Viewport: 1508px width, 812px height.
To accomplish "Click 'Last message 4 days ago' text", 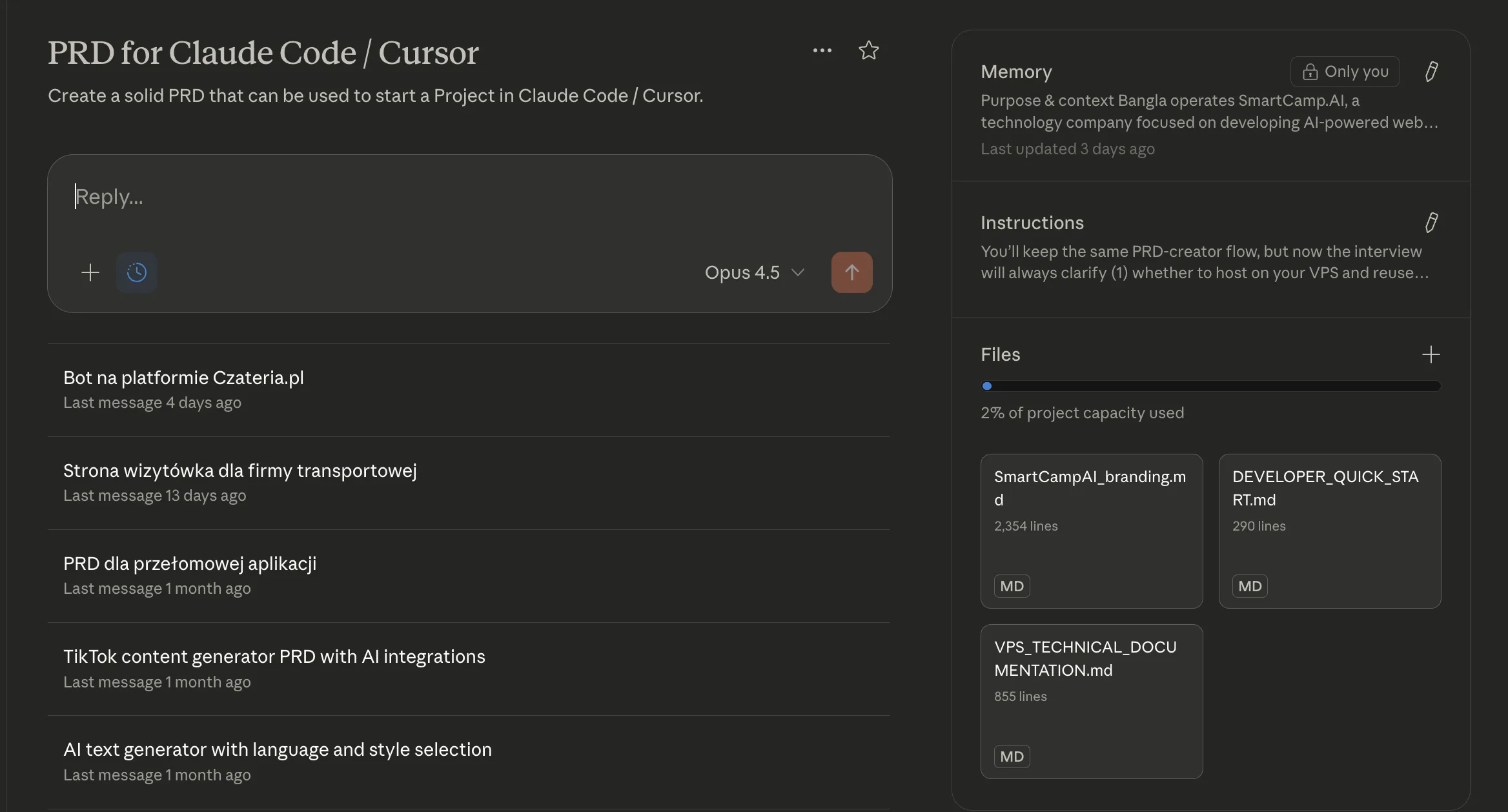I will 152,403.
